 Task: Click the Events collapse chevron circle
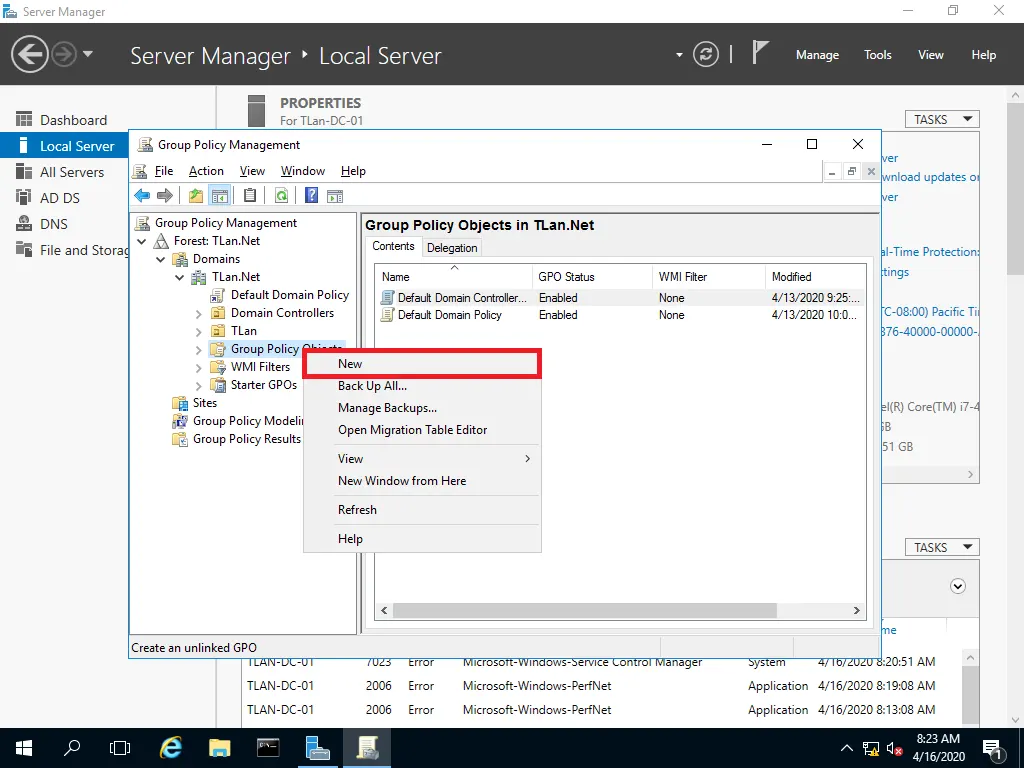click(957, 586)
